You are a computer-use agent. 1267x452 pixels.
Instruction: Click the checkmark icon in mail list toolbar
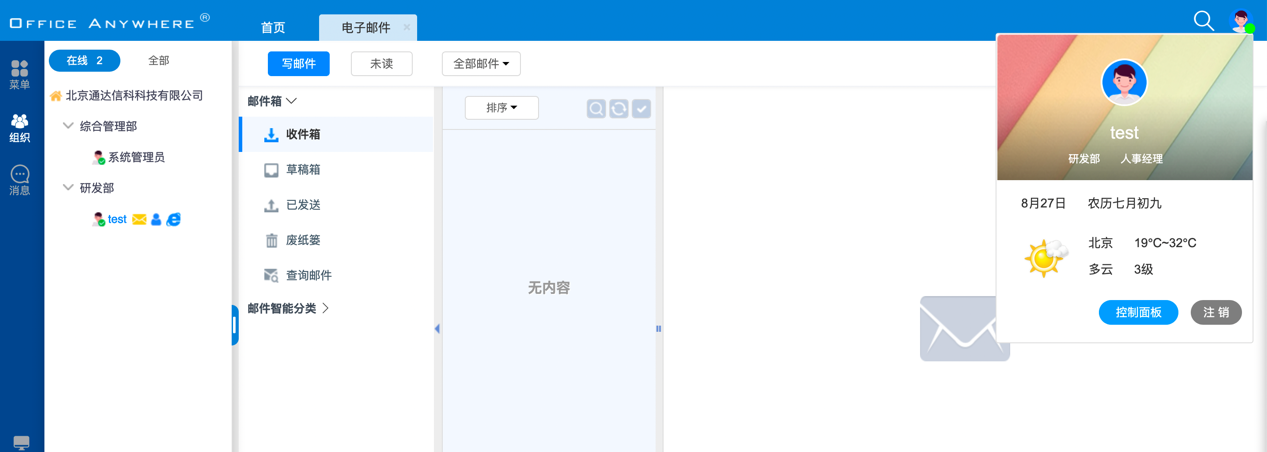pyautogui.click(x=642, y=108)
